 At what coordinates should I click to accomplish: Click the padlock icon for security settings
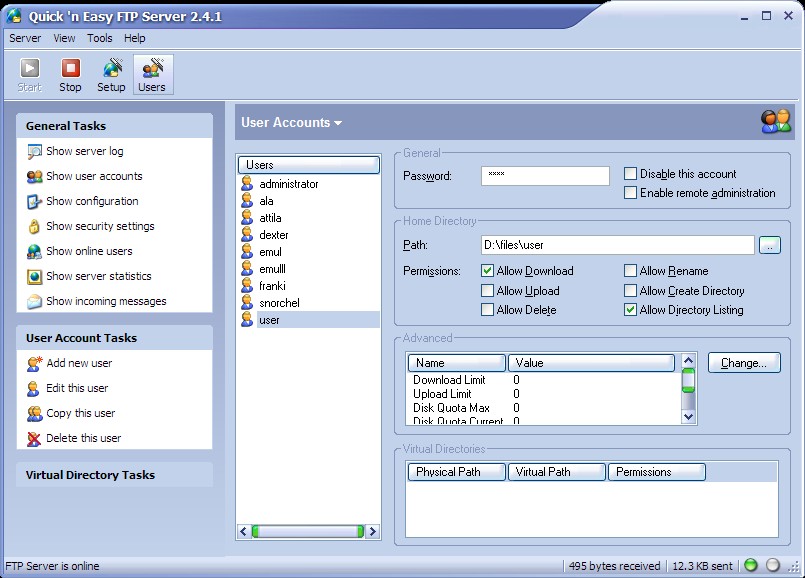[34, 226]
